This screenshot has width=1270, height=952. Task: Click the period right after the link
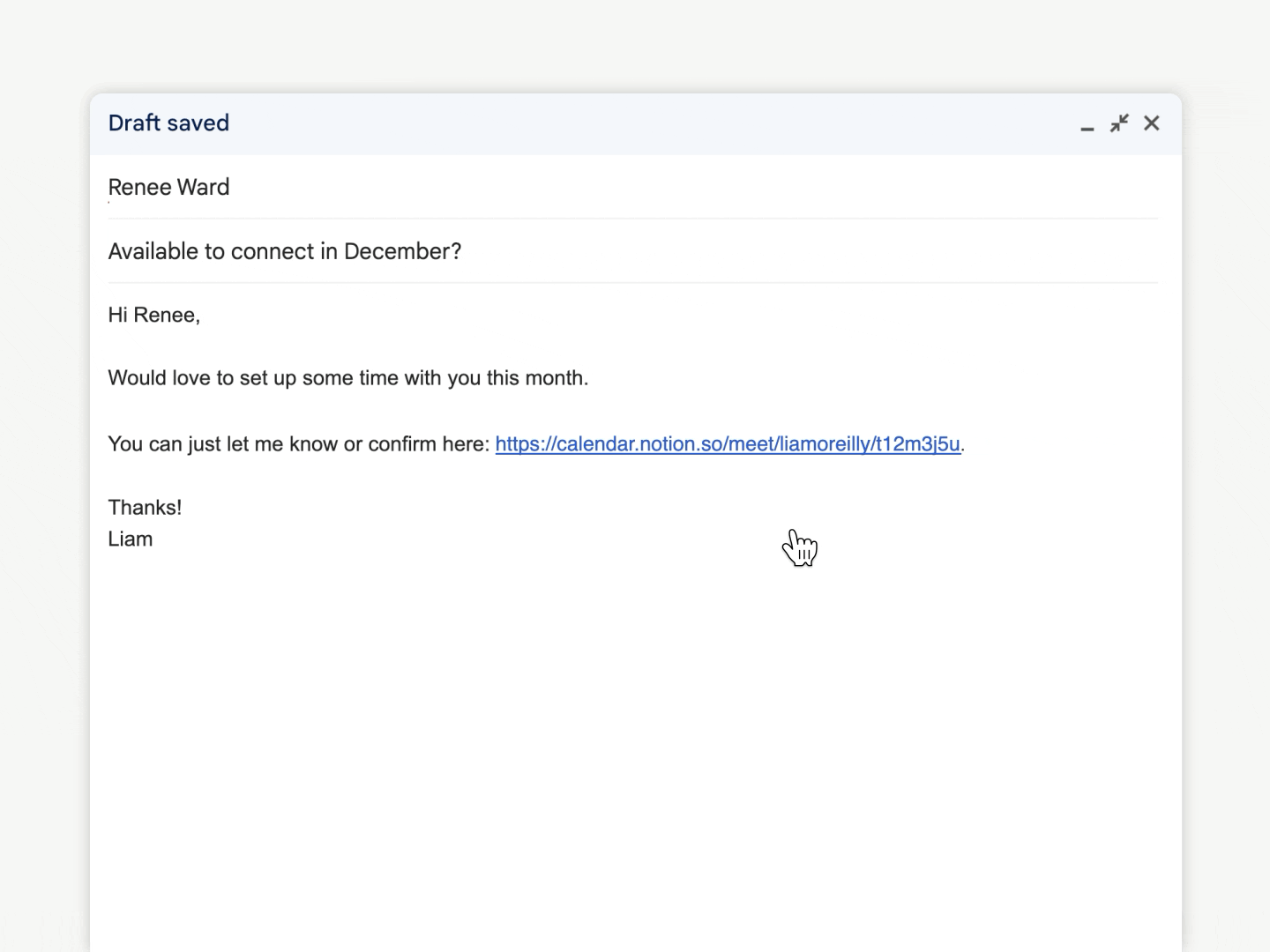[x=963, y=444]
